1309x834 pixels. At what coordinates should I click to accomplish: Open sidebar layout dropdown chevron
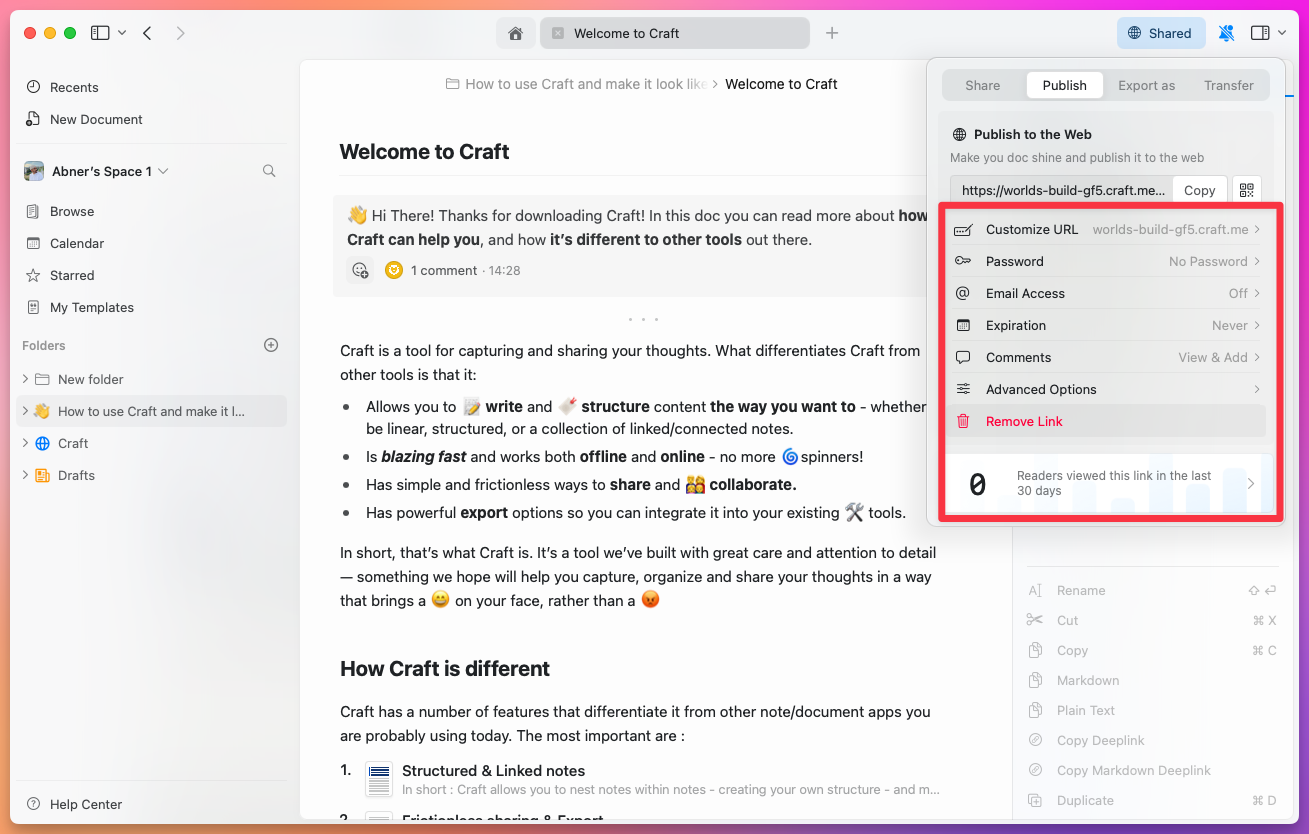coord(122,33)
